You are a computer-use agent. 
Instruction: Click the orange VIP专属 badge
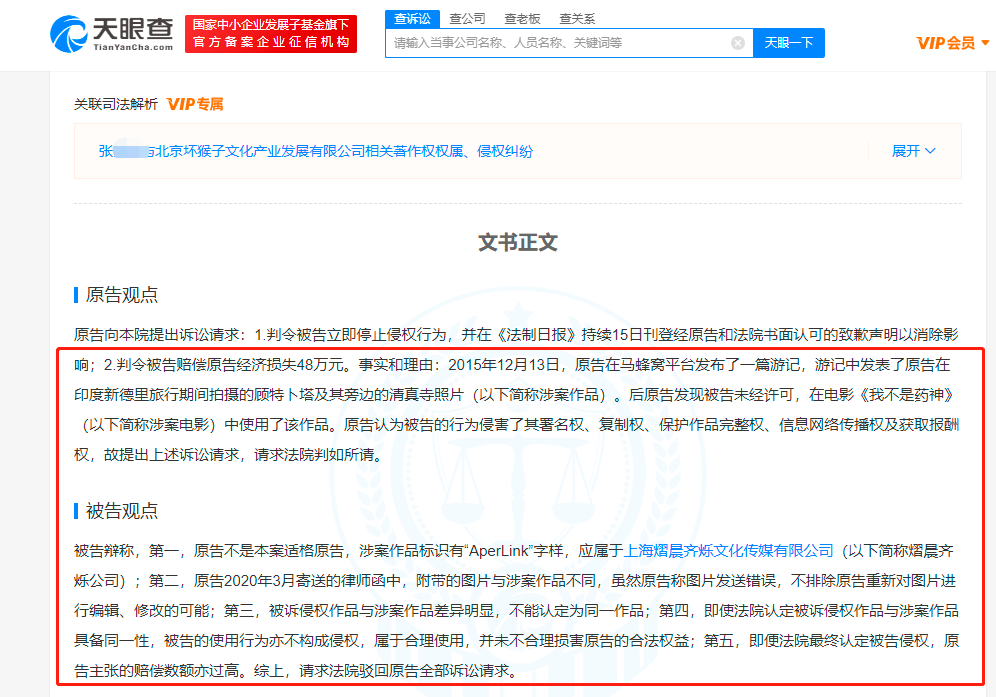pos(195,104)
